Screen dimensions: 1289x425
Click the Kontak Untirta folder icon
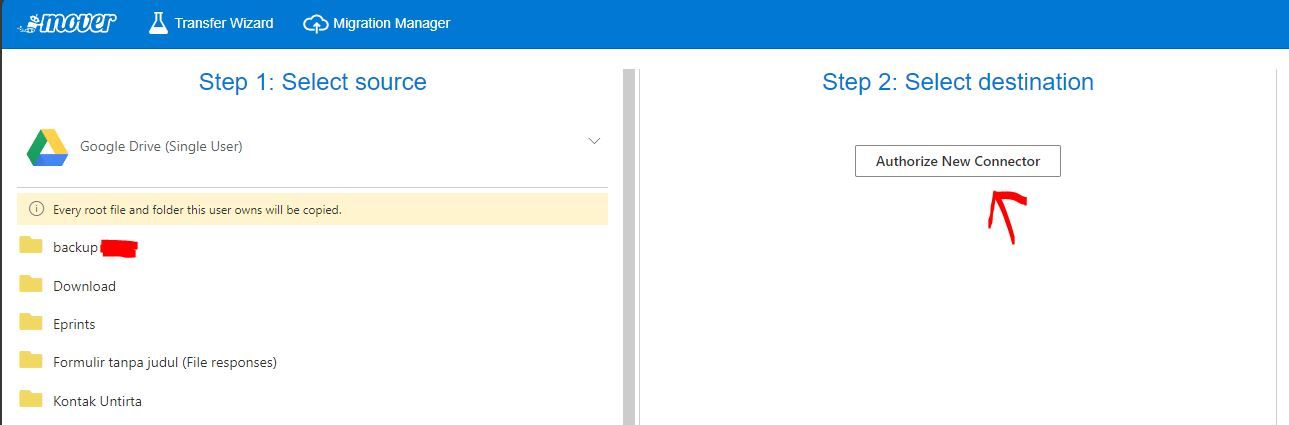pyautogui.click(x=31, y=399)
